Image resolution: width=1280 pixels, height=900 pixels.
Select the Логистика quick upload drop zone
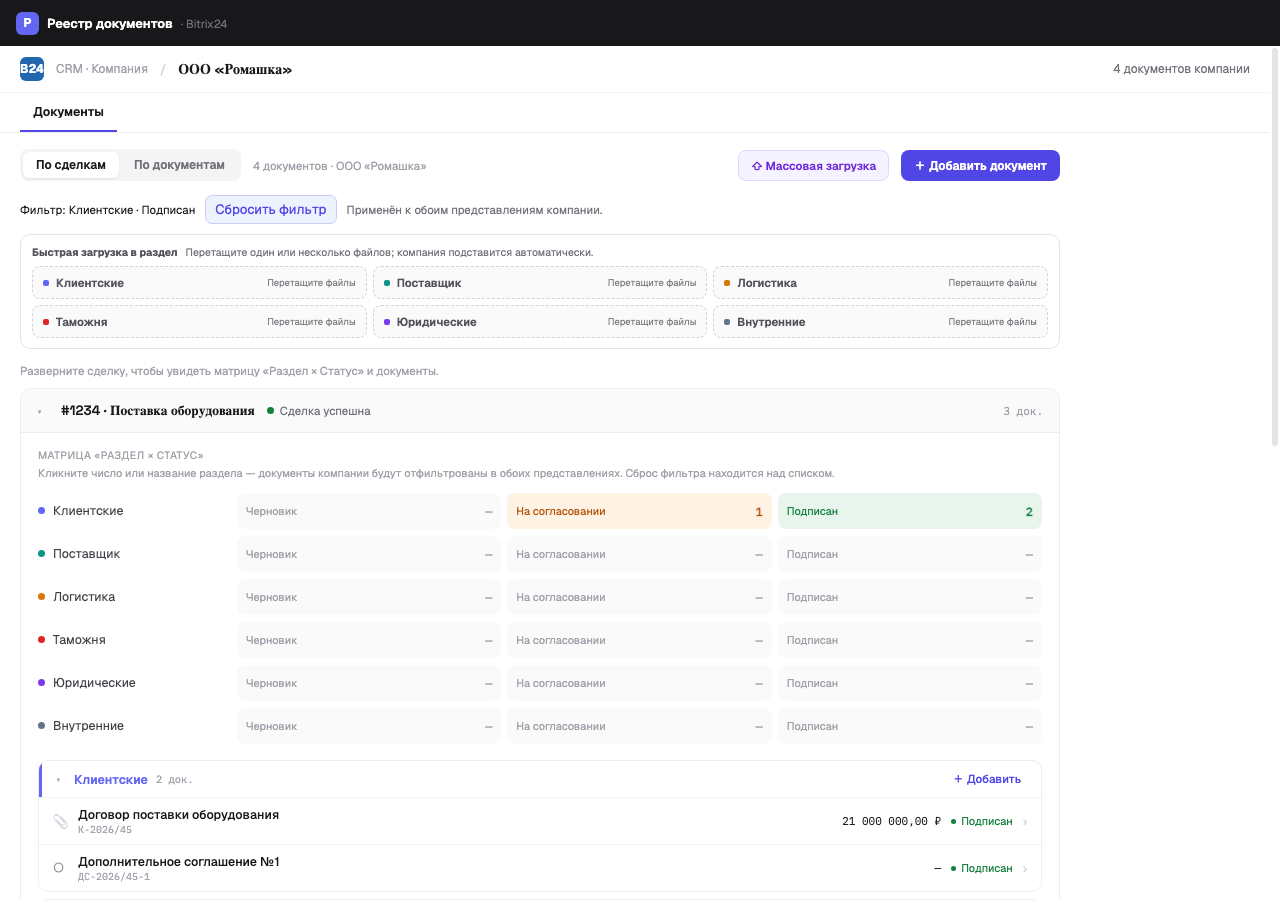pos(880,283)
